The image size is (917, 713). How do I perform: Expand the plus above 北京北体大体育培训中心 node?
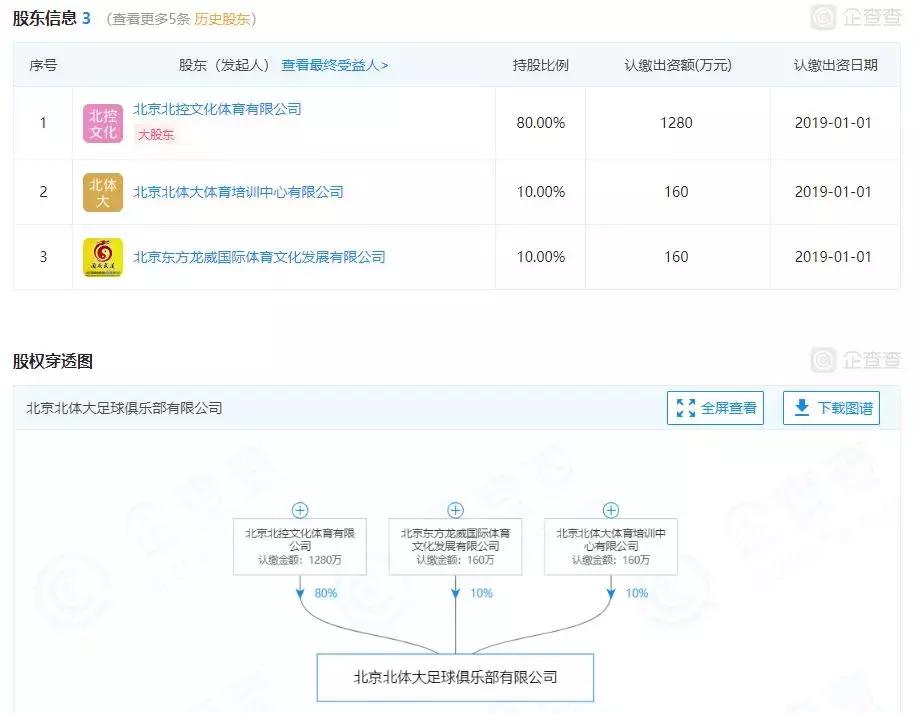coord(611,509)
